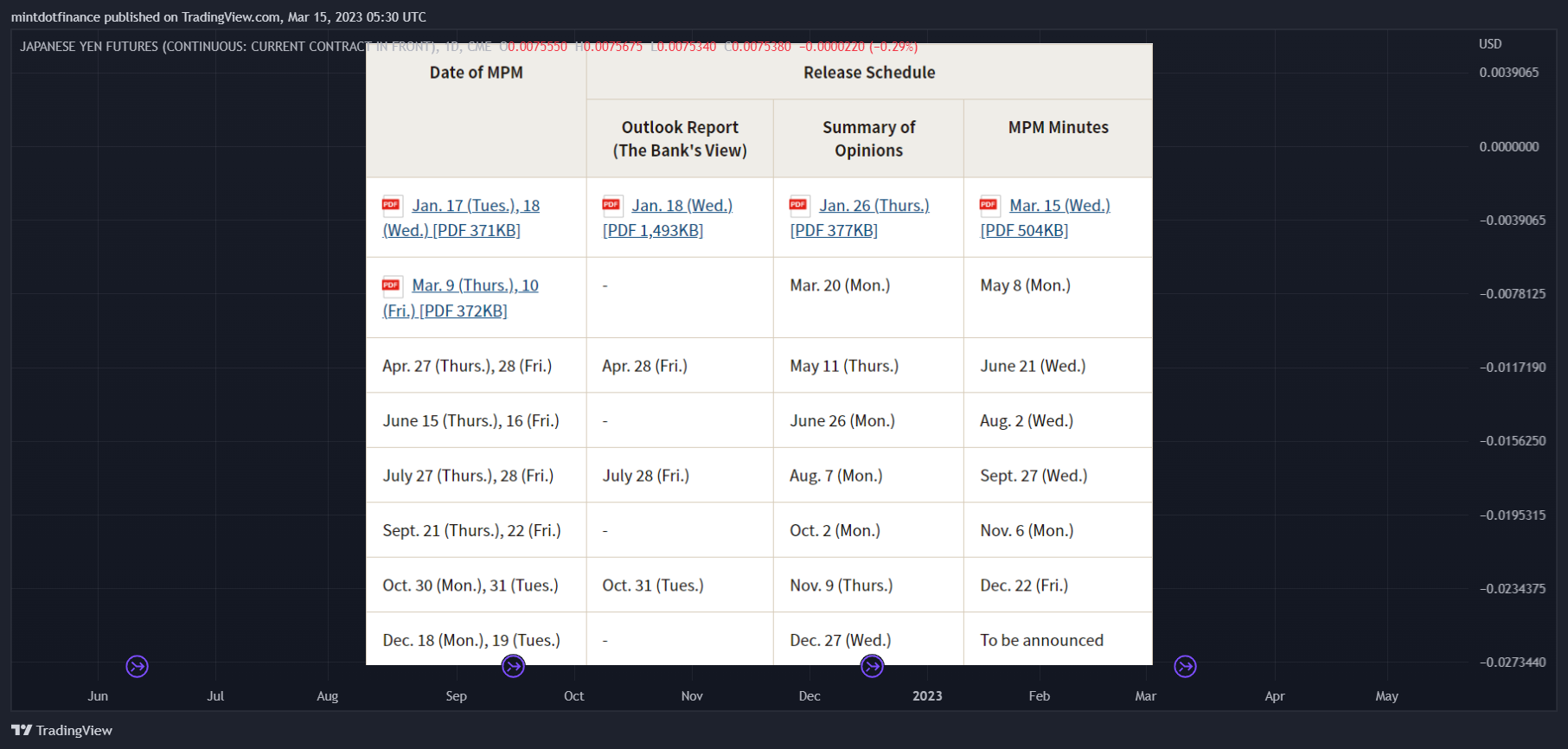
Task: Select the purple event marker between Dec and 2023
Action: coord(873,666)
